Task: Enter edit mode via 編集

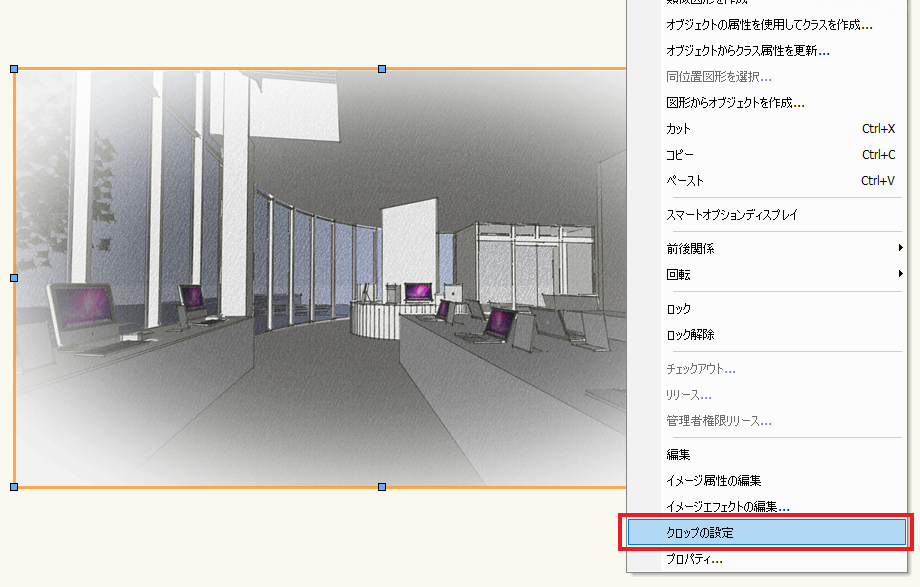Action: click(676, 453)
